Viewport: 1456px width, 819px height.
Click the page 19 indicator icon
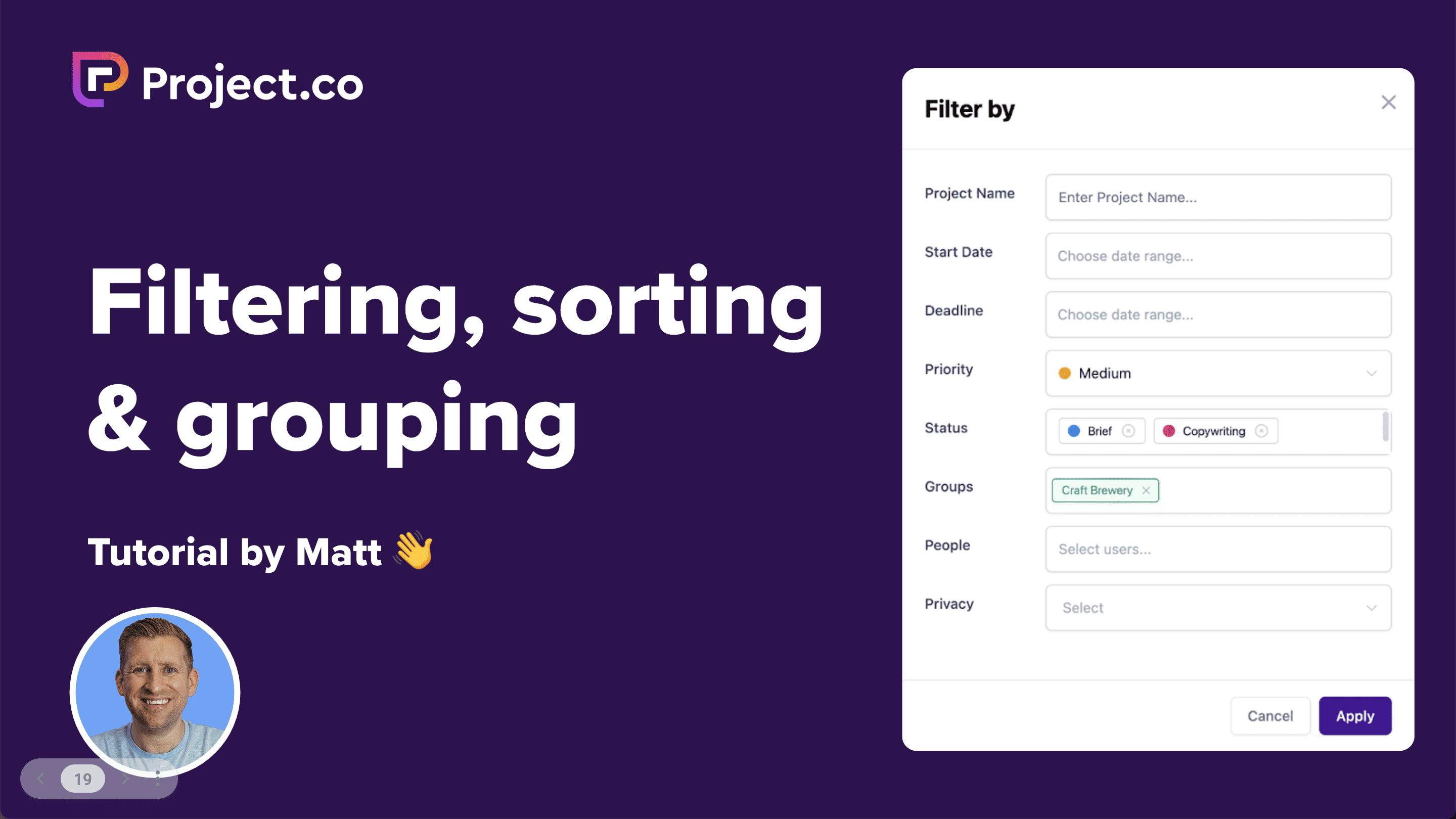coord(83,779)
